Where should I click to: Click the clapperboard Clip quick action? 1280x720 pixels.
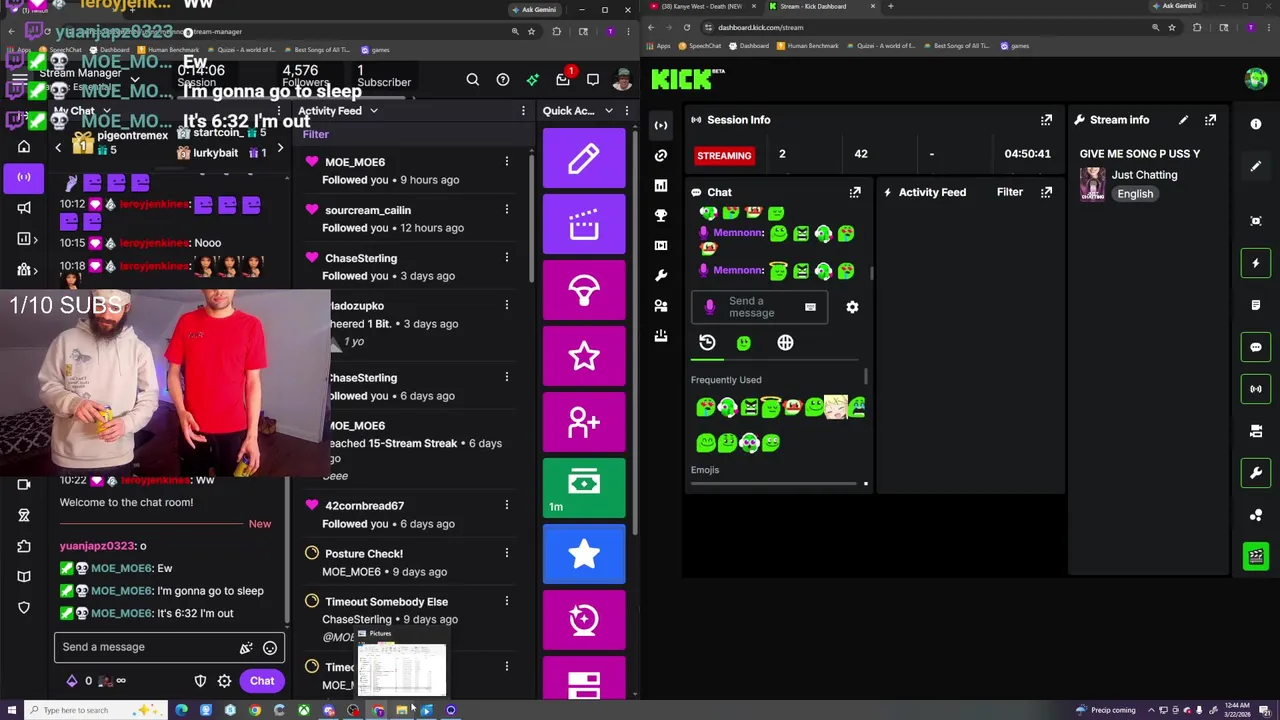point(584,224)
